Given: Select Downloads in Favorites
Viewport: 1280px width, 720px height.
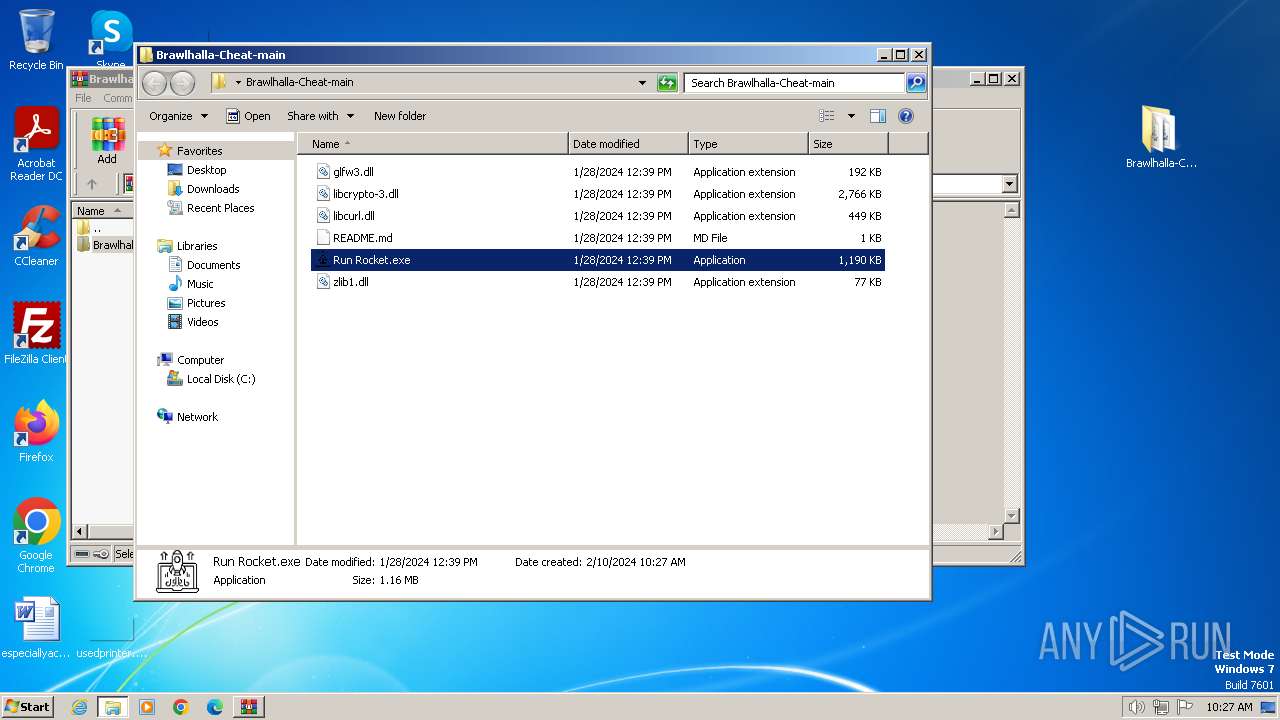Looking at the screenshot, I should 212,189.
